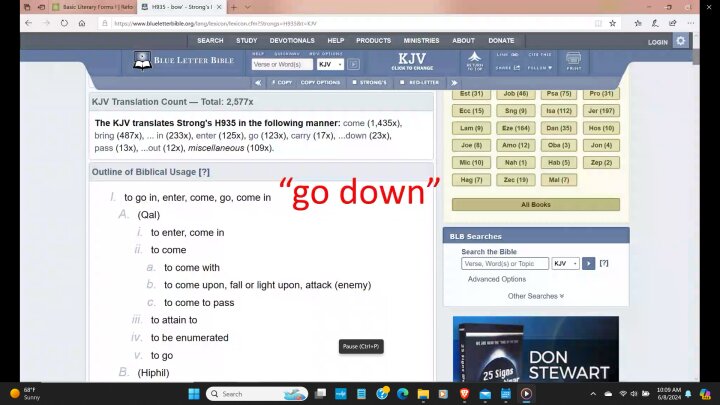Image resolution: width=720 pixels, height=405 pixels.
Task: Click the [?] beside Outline of Biblical Usage
Action: click(204, 172)
